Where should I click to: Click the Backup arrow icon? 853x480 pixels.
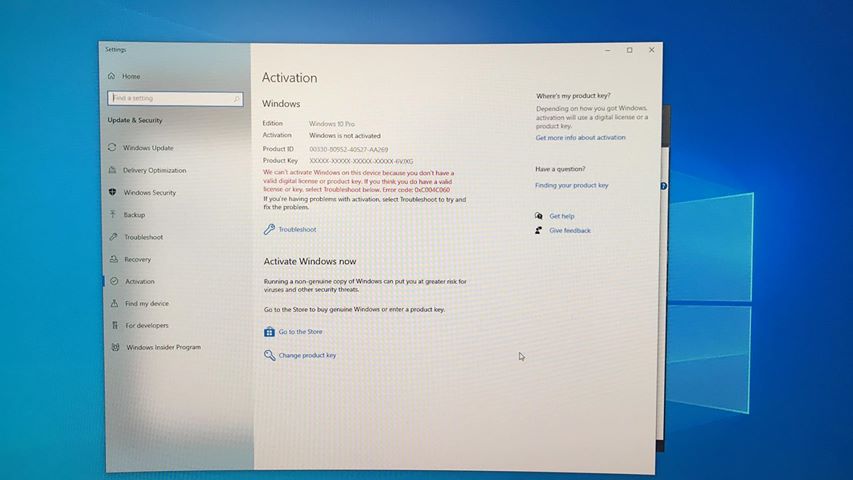[113, 214]
